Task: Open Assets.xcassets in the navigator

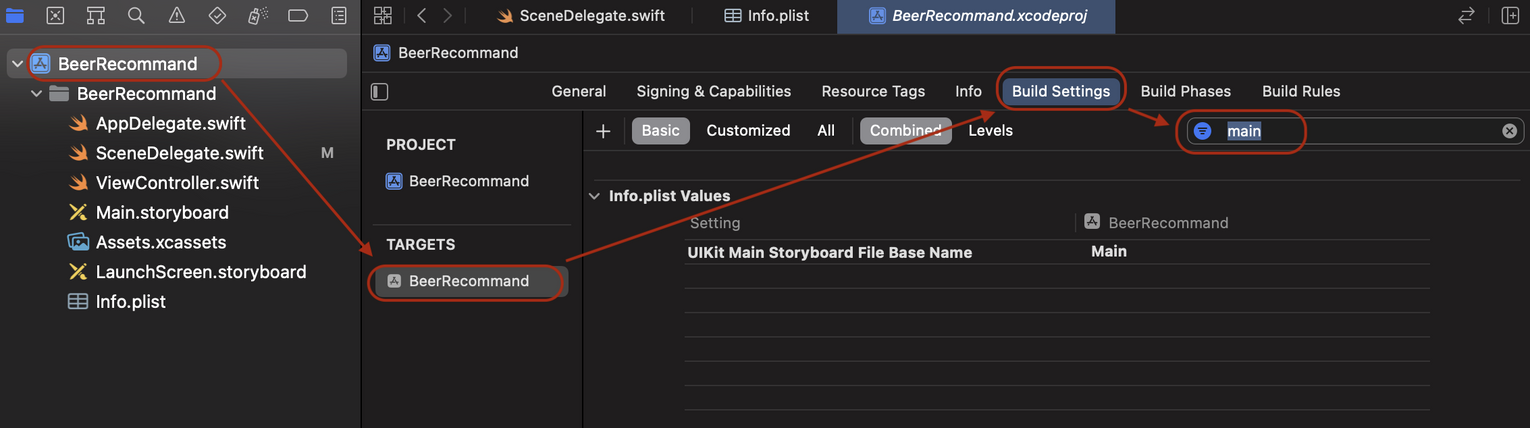Action: [160, 243]
